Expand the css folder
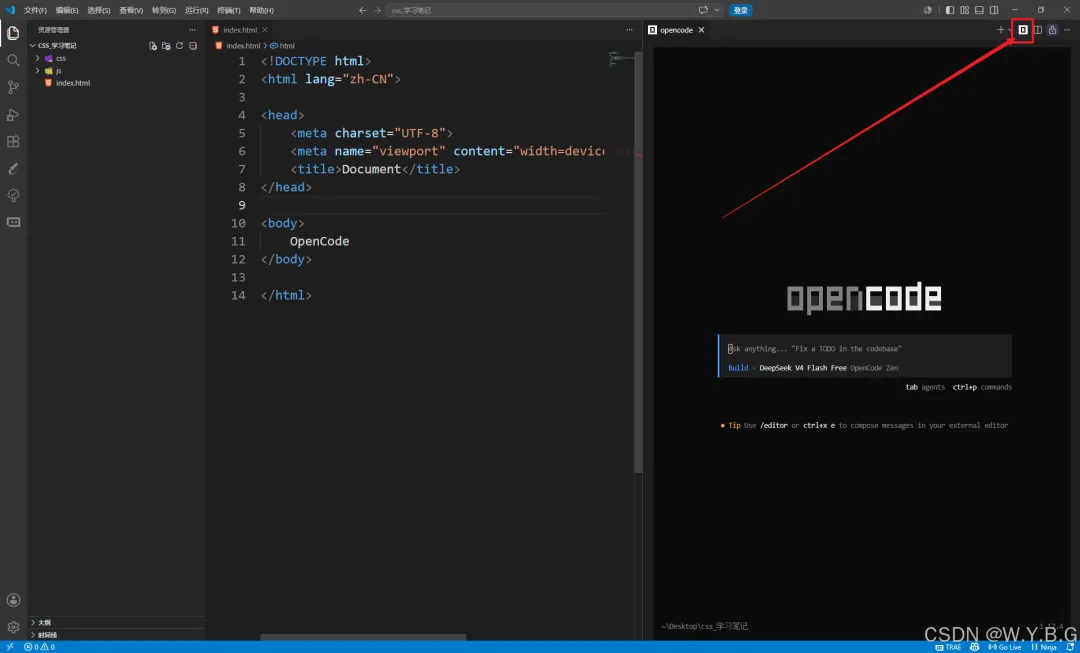 pyautogui.click(x=38, y=59)
